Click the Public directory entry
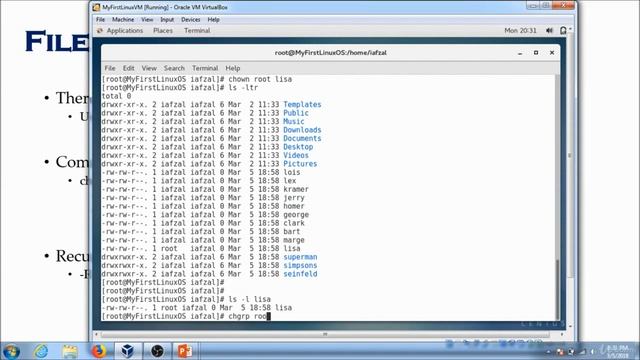Image resolution: width=640 pixels, height=360 pixels. click(x=296, y=113)
